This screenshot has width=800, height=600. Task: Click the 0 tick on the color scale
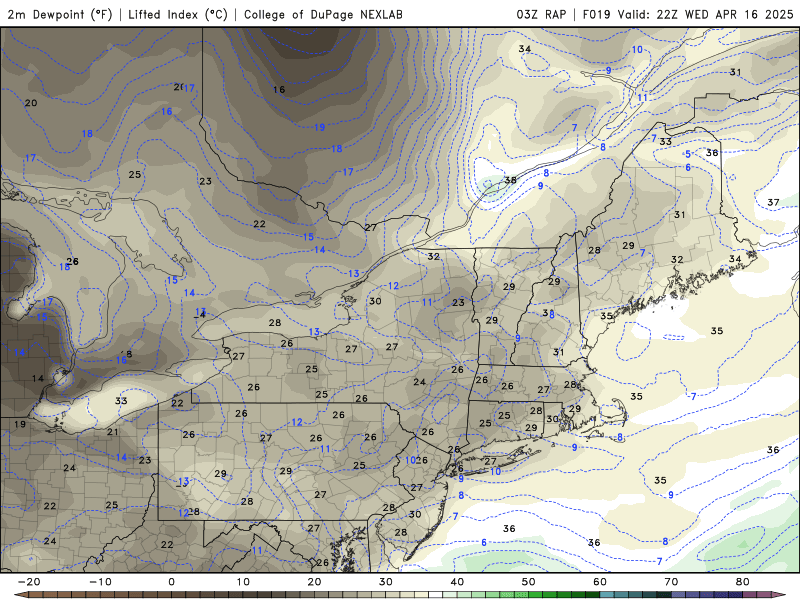[x=171, y=582]
